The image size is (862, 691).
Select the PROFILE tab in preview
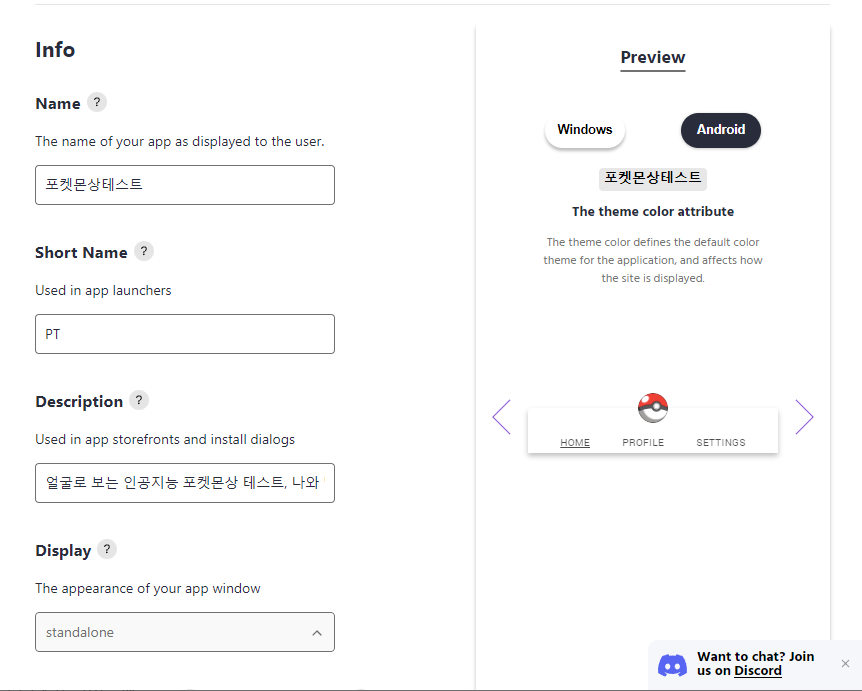click(643, 443)
